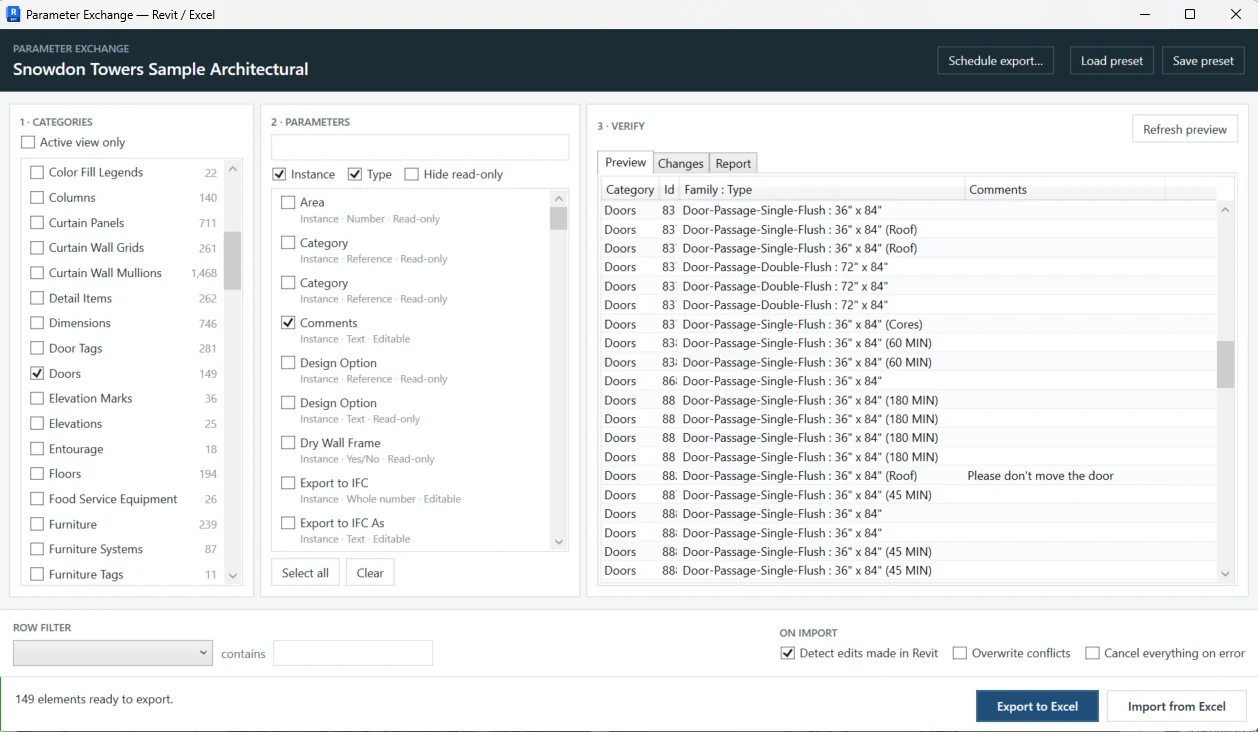
Task: Click the preview table scroll-down arrow
Action: [1226, 574]
